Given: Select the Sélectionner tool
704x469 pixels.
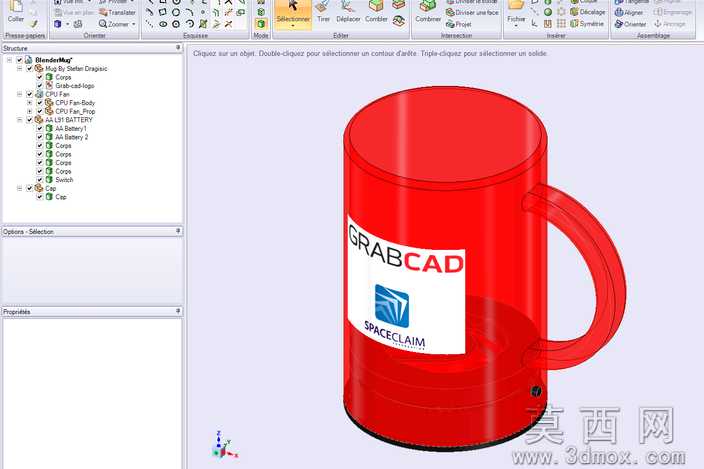Looking at the screenshot, I should (x=293, y=13).
